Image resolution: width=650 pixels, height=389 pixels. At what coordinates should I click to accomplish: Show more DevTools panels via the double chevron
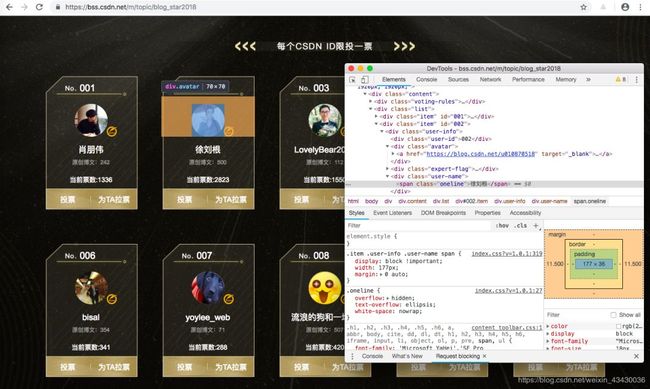click(x=588, y=79)
